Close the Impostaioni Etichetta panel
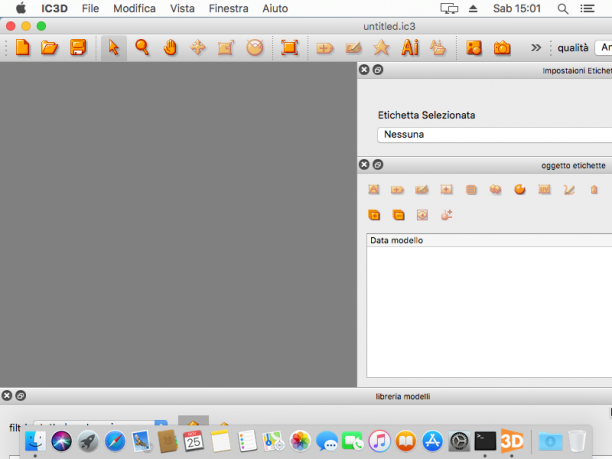612x459 pixels. point(364,70)
